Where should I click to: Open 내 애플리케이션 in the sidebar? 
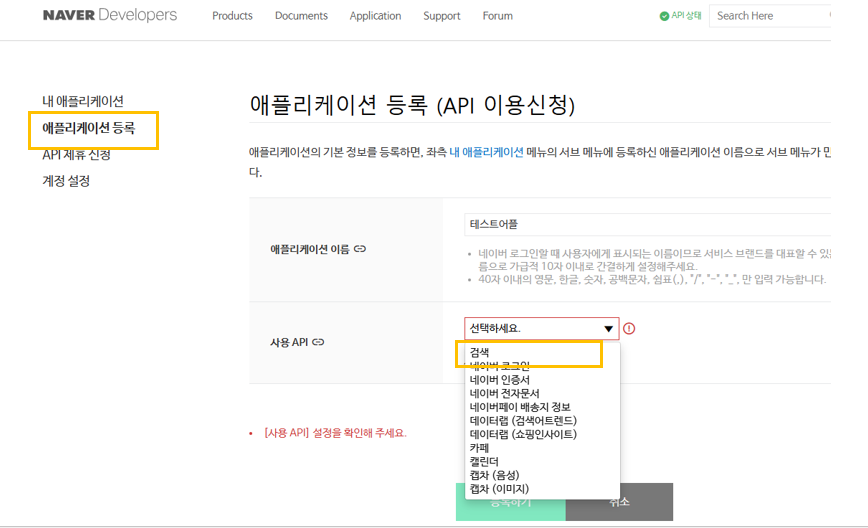83,101
